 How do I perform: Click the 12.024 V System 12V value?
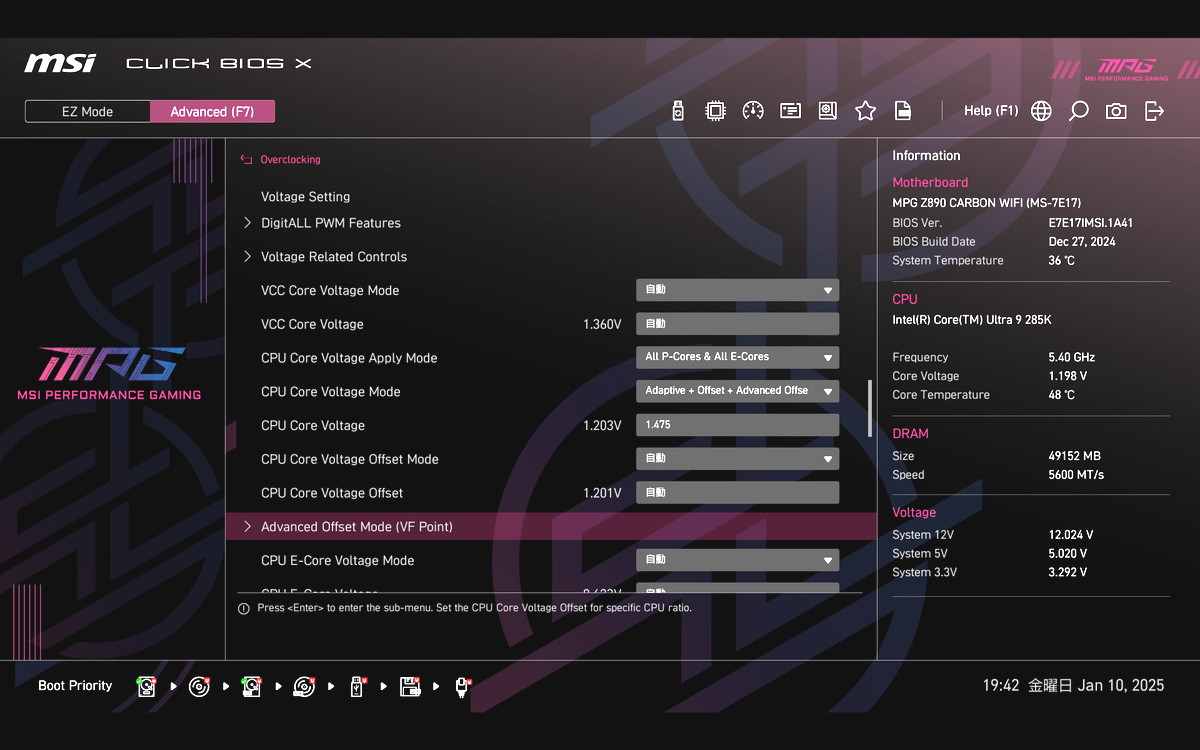pyautogui.click(x=1070, y=535)
